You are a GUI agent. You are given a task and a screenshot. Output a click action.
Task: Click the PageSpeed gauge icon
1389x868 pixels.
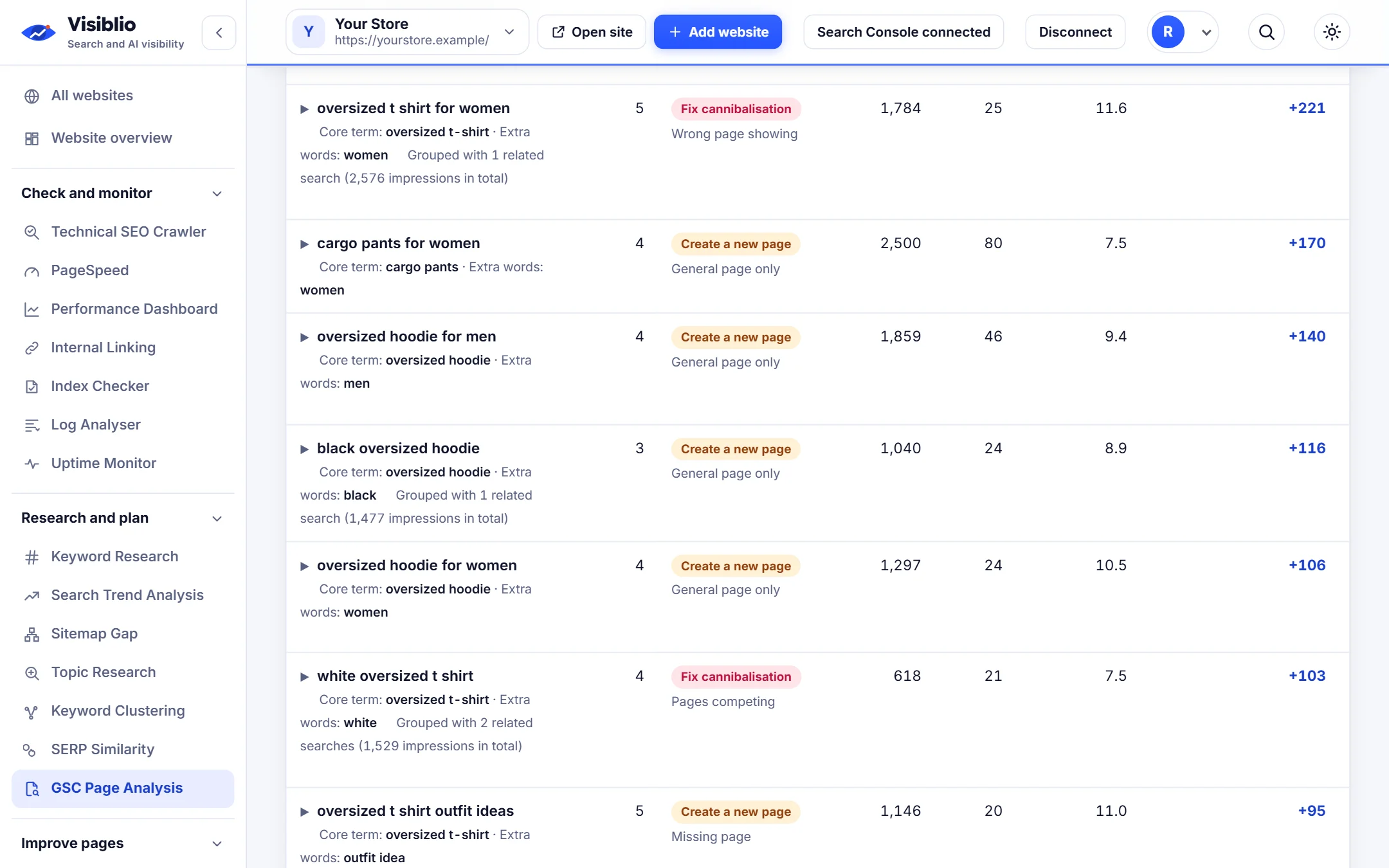coord(32,271)
